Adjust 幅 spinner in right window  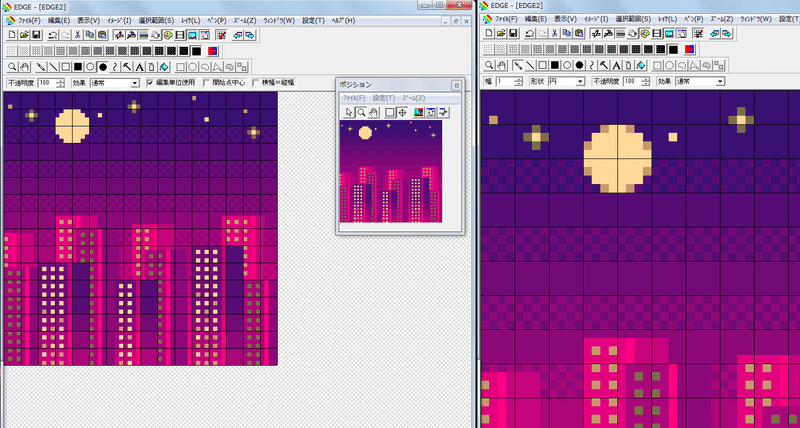click(x=519, y=81)
